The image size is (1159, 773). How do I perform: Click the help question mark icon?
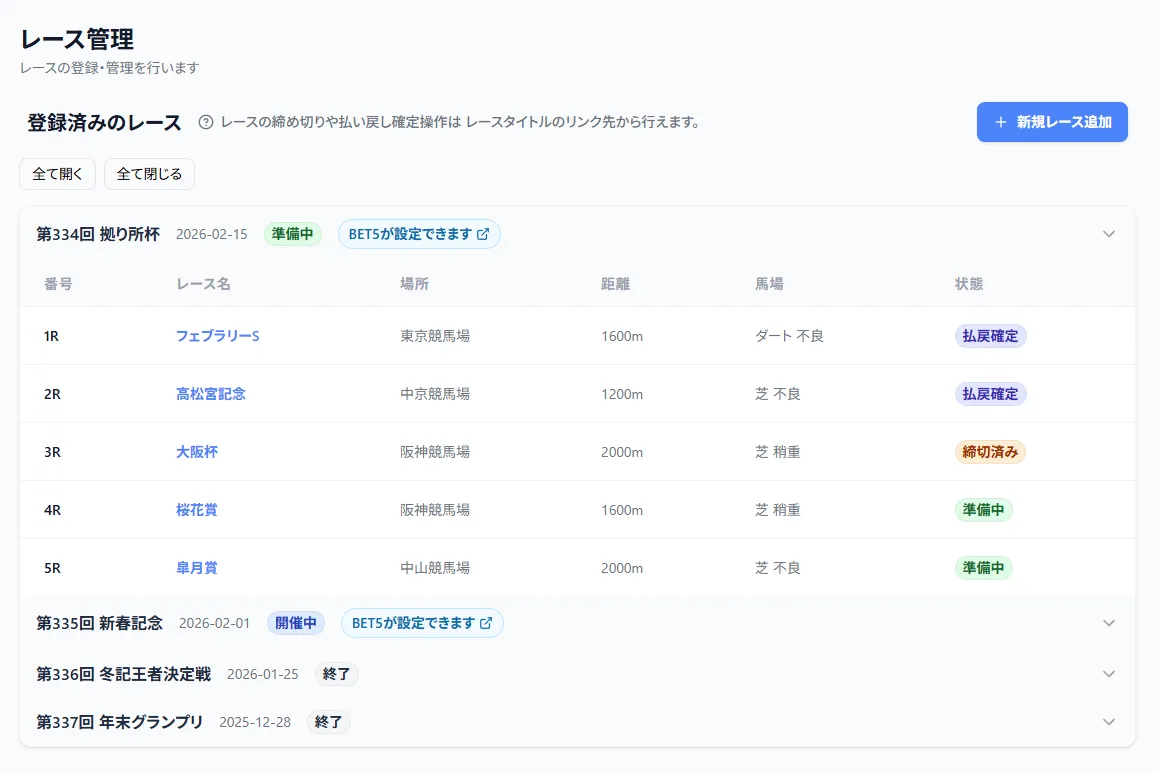pos(206,124)
